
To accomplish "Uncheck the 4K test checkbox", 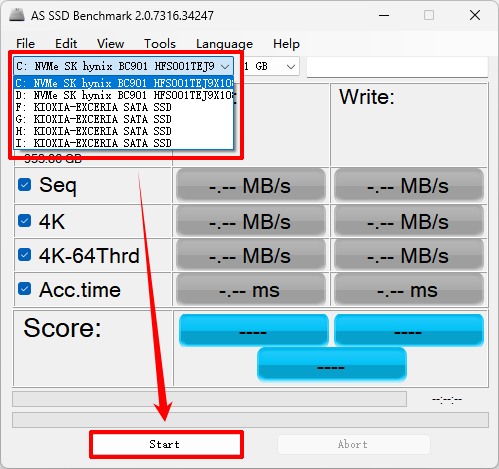I will 25,220.
